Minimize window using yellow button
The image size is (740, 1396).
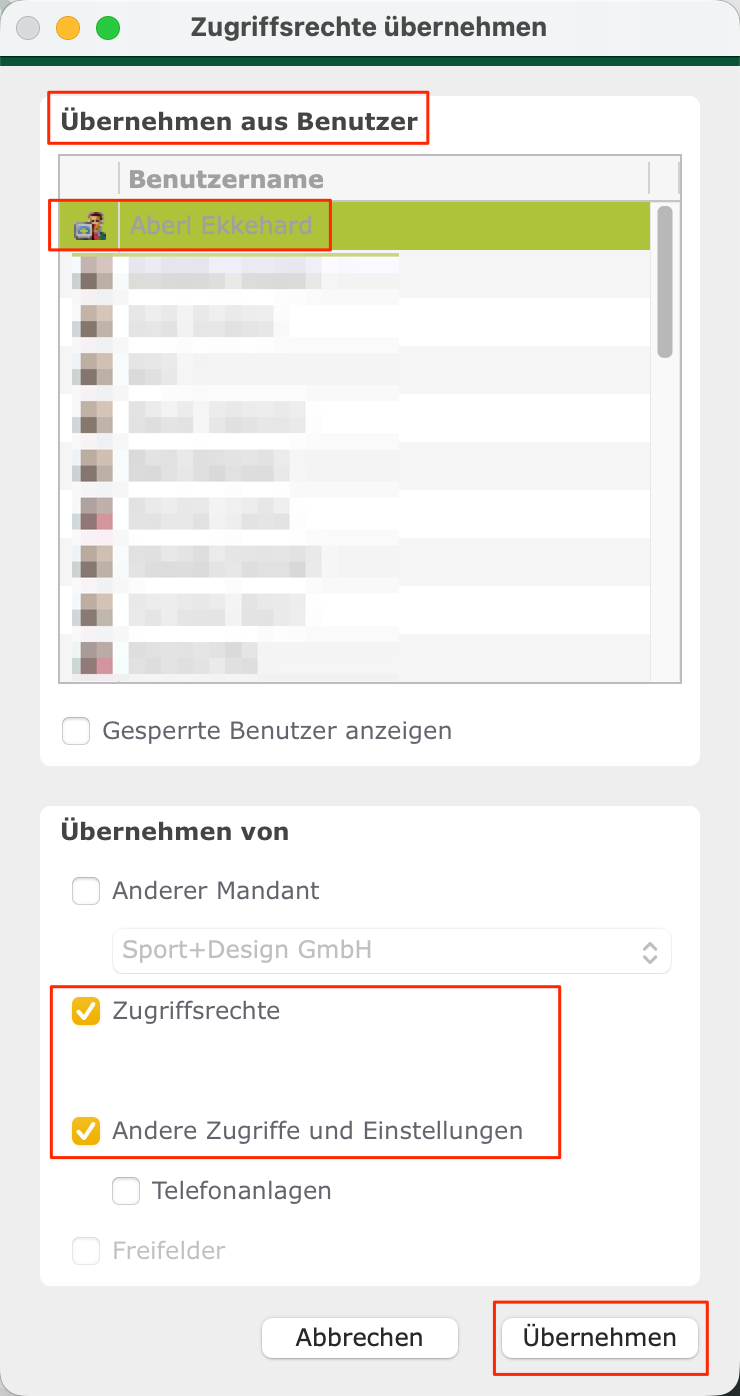pos(68,28)
